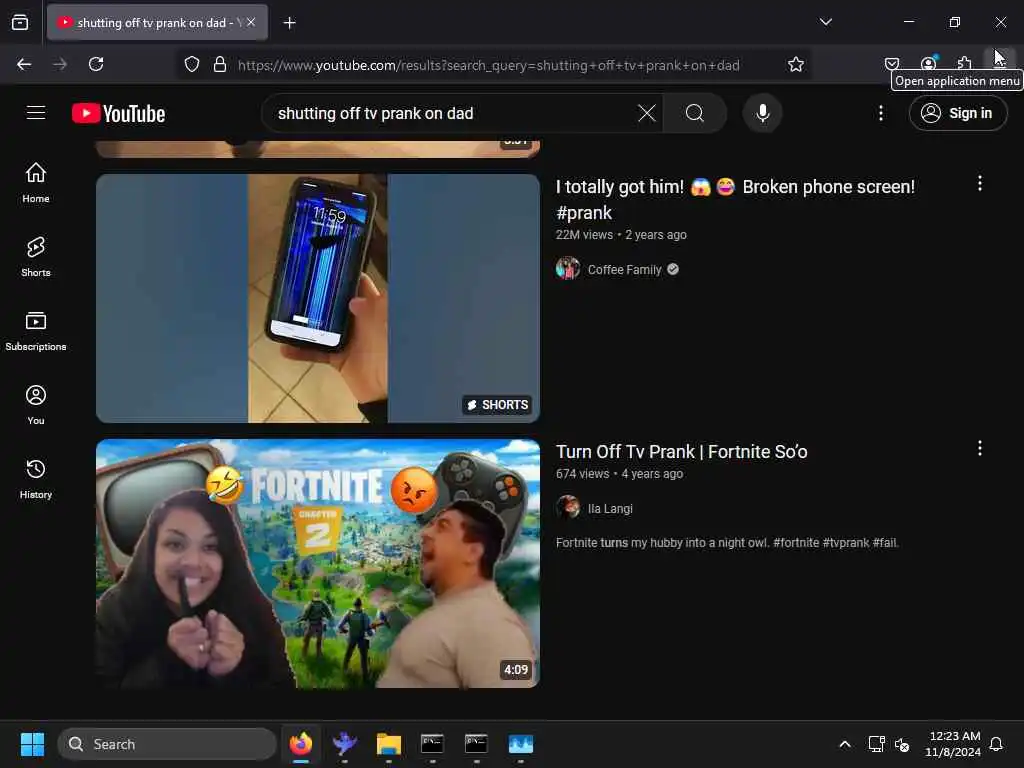The width and height of the screenshot is (1024, 768).
Task: Bookmark this page with the star icon
Action: click(x=795, y=64)
